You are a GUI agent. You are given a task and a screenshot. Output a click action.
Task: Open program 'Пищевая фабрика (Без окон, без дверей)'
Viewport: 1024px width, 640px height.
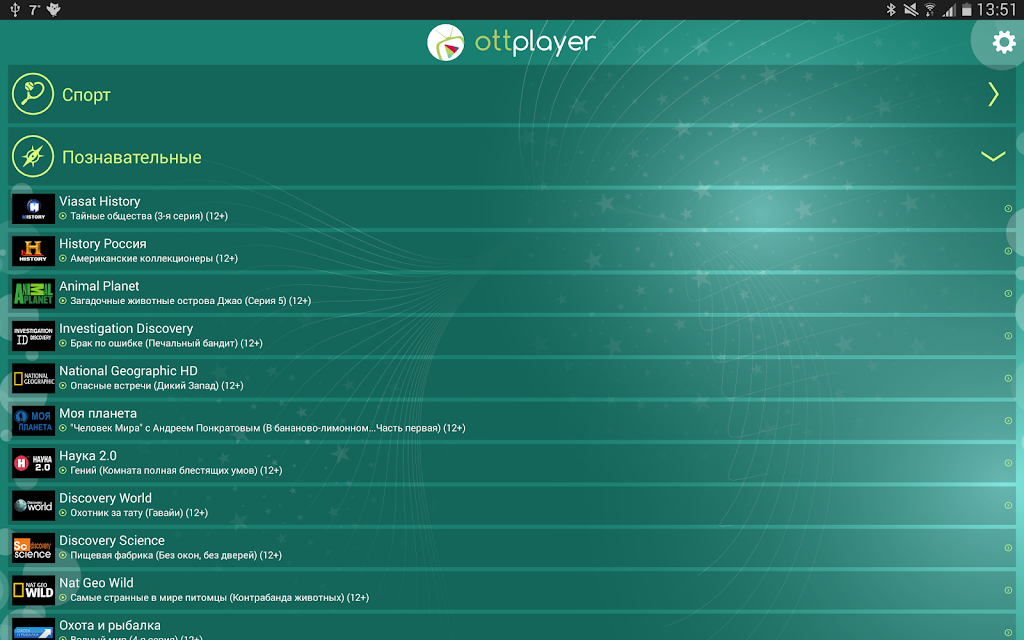tap(176, 556)
